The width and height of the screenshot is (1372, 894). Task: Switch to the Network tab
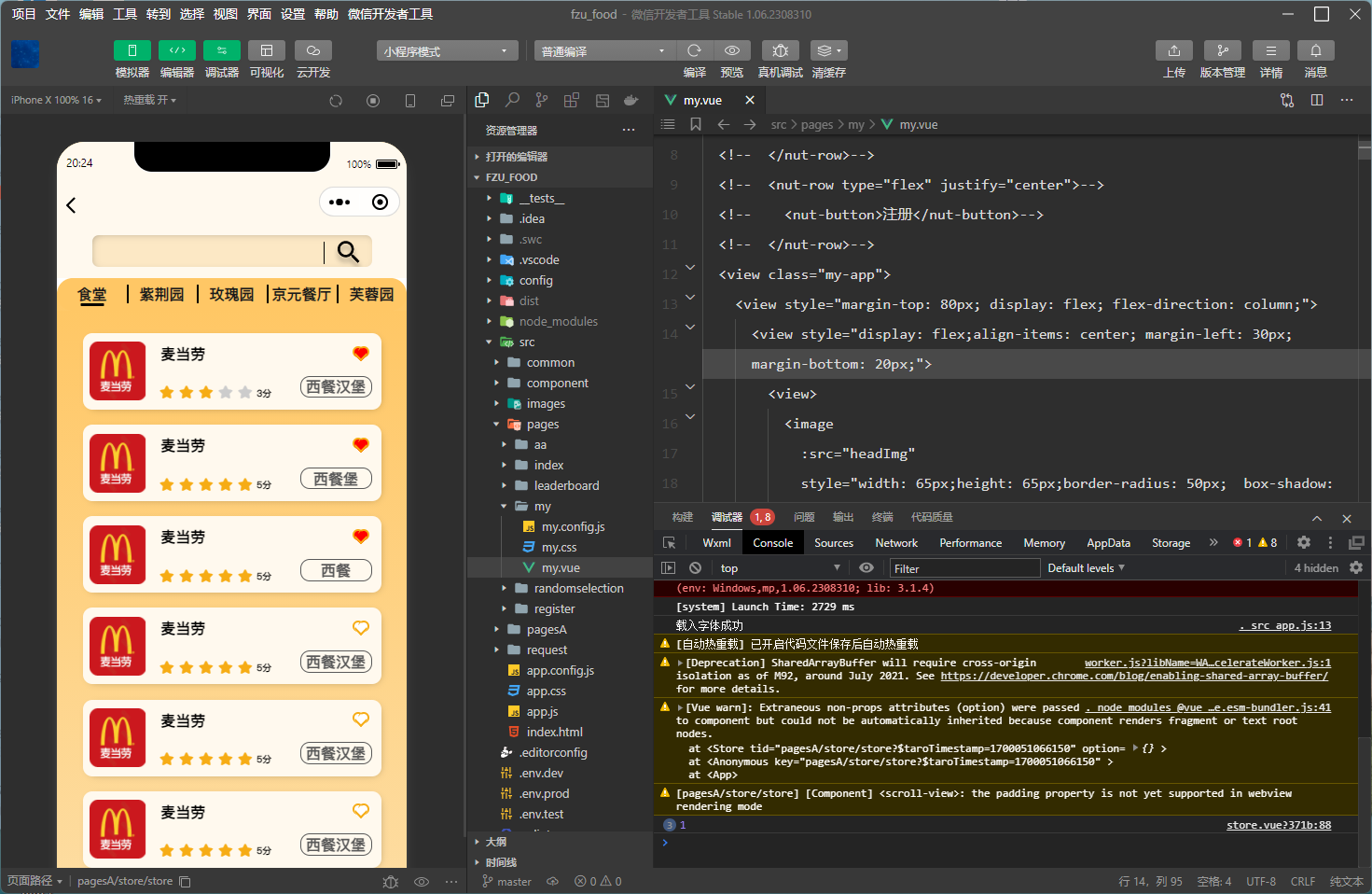point(896,543)
